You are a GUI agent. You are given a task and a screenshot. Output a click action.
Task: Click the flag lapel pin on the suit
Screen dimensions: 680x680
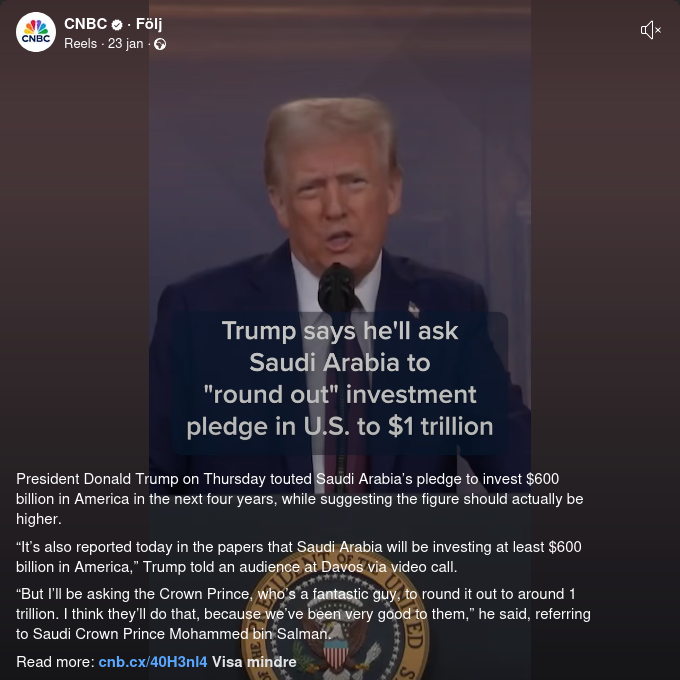[413, 310]
